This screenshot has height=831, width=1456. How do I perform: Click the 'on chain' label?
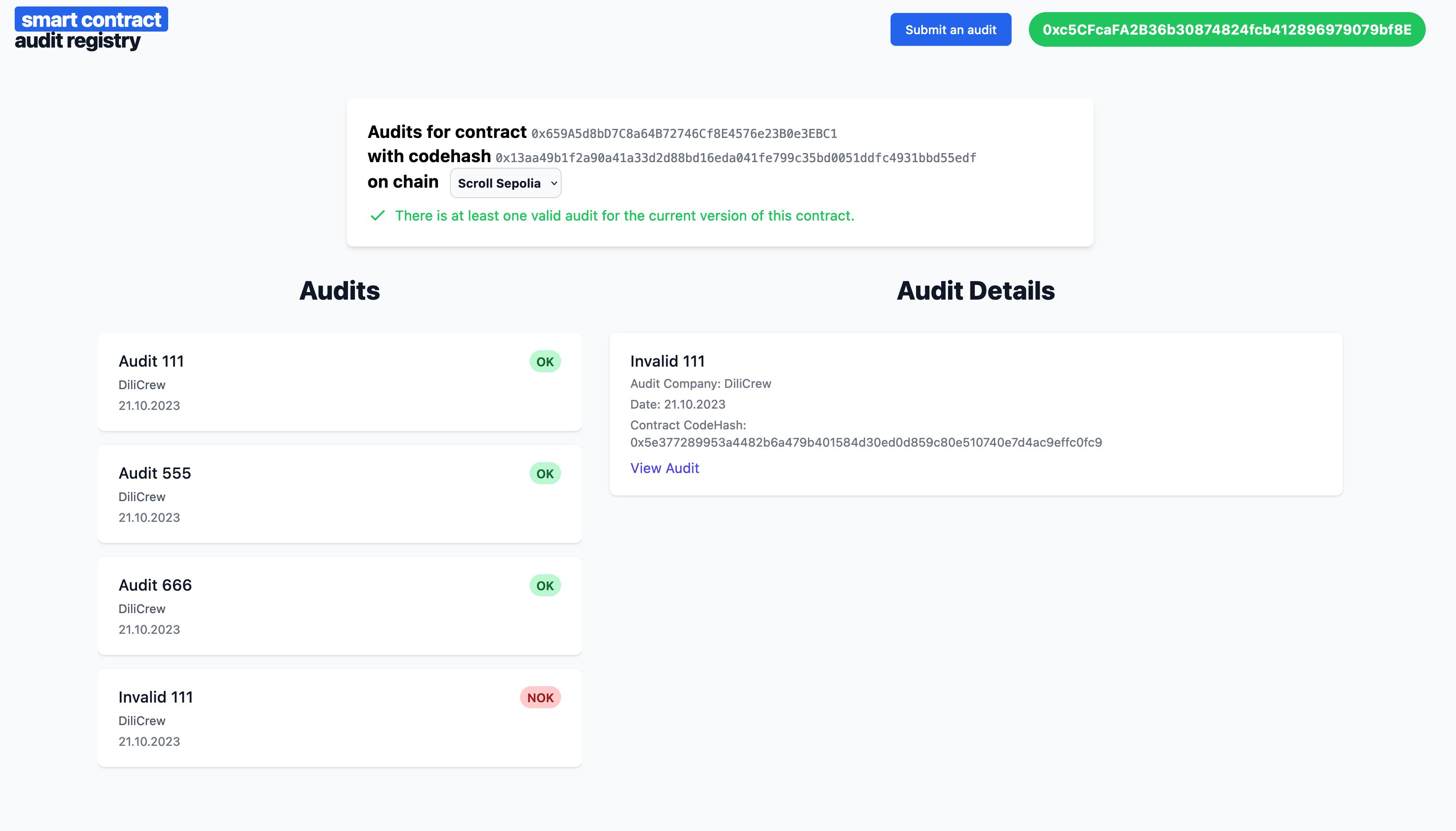pyautogui.click(x=403, y=182)
